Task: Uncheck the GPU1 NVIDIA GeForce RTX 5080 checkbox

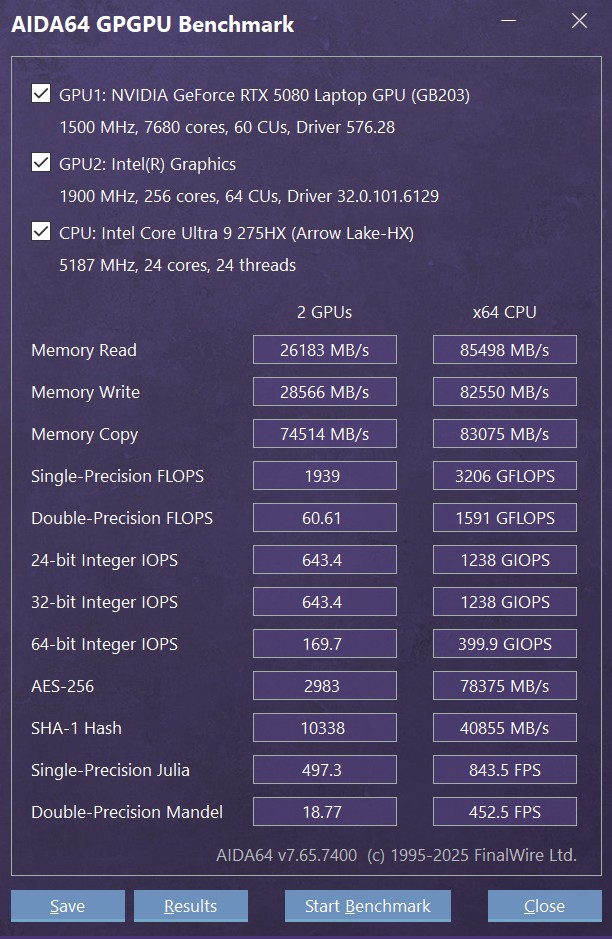Action: click(41, 94)
